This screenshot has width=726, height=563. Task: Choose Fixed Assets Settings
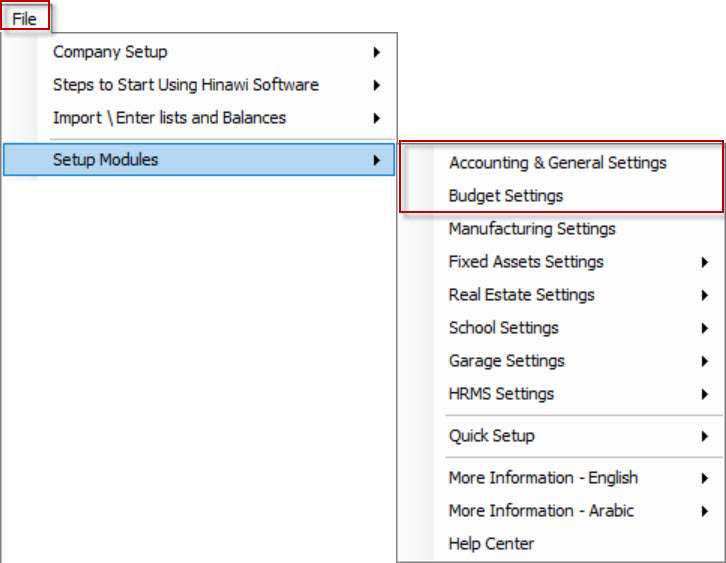coord(561,262)
